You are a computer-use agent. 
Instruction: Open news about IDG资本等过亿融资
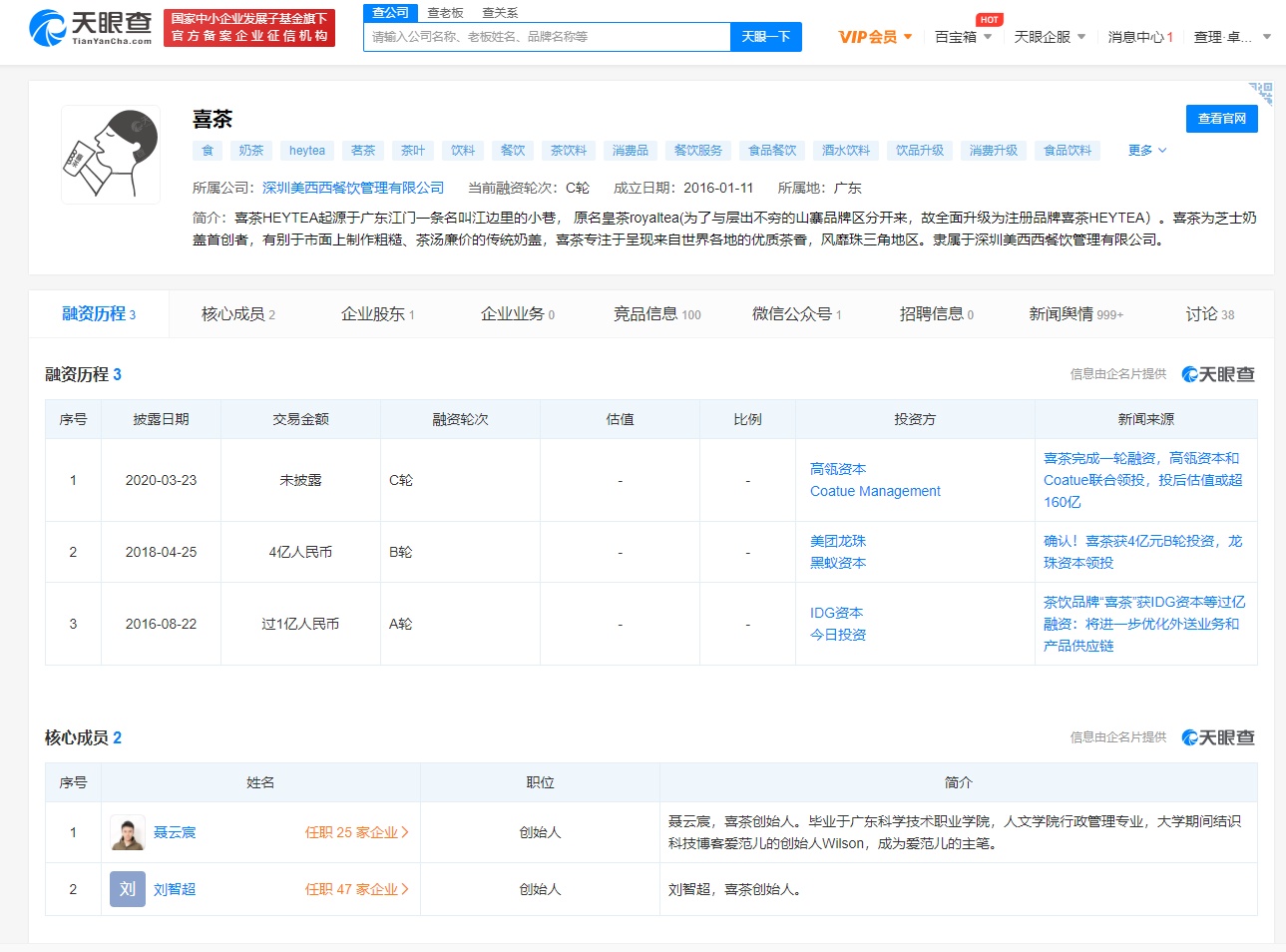[x=1144, y=624]
